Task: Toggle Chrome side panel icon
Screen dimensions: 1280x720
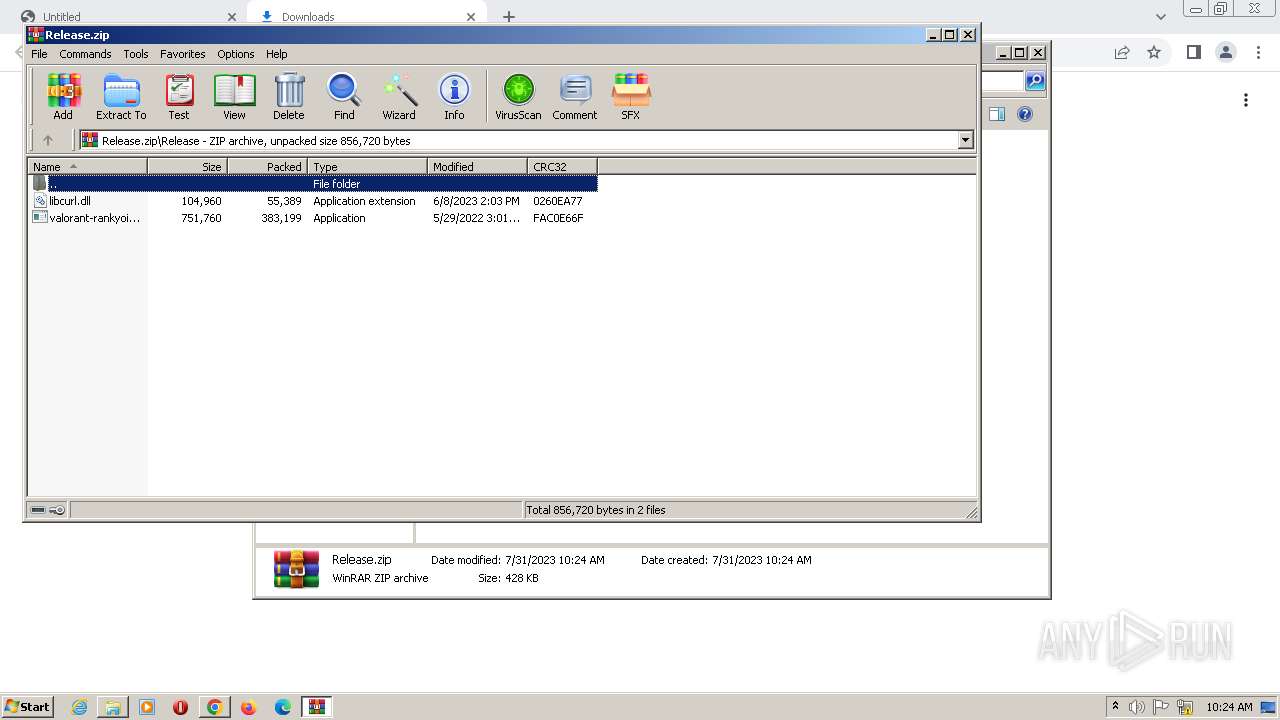Action: coord(1193,52)
